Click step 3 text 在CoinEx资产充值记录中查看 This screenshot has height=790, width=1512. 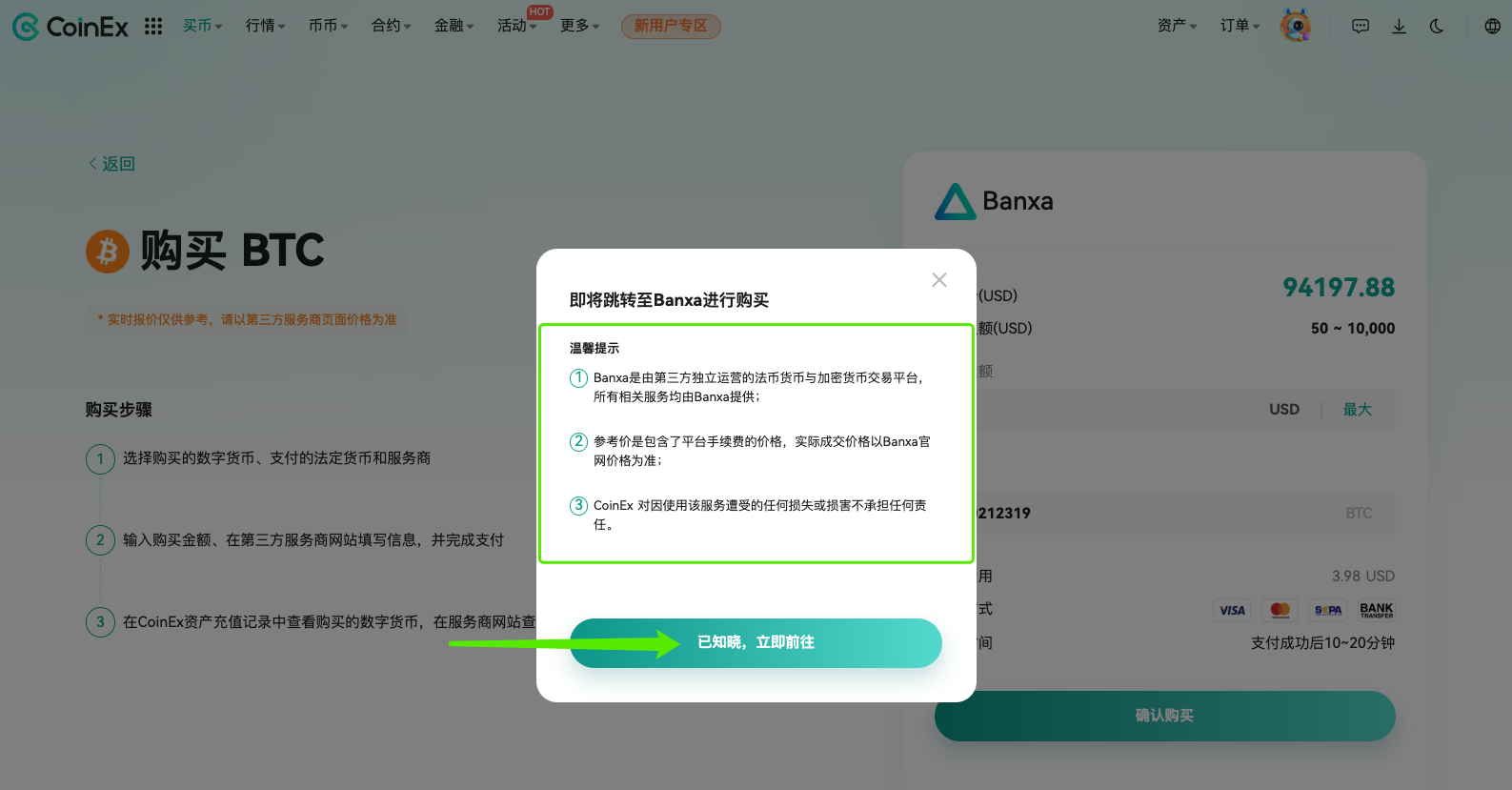[329, 622]
